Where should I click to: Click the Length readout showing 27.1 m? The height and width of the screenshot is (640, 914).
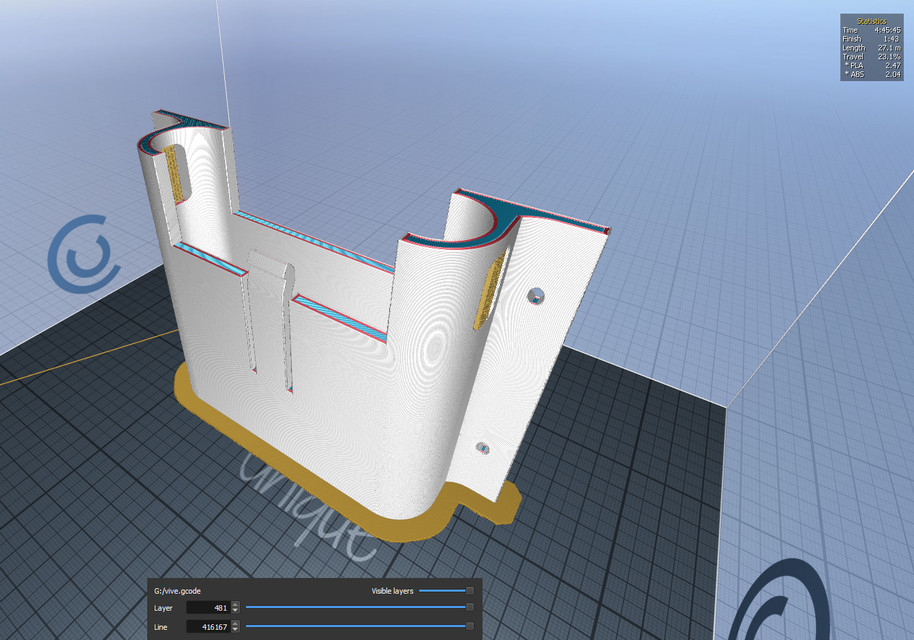(887, 48)
